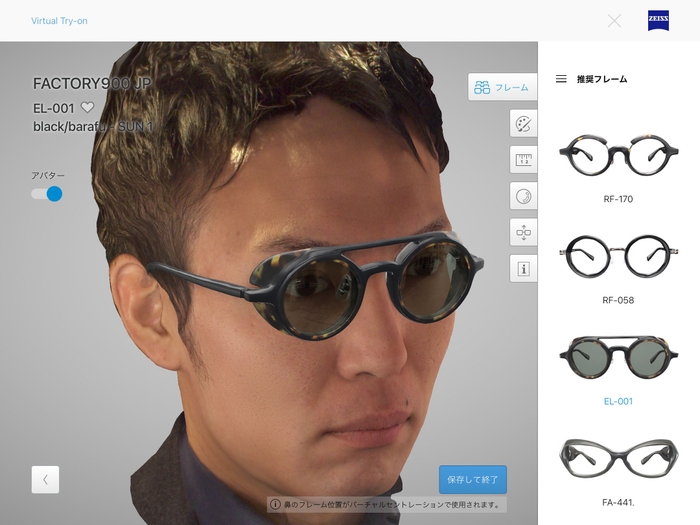Open the color palette tool

tap(523, 123)
